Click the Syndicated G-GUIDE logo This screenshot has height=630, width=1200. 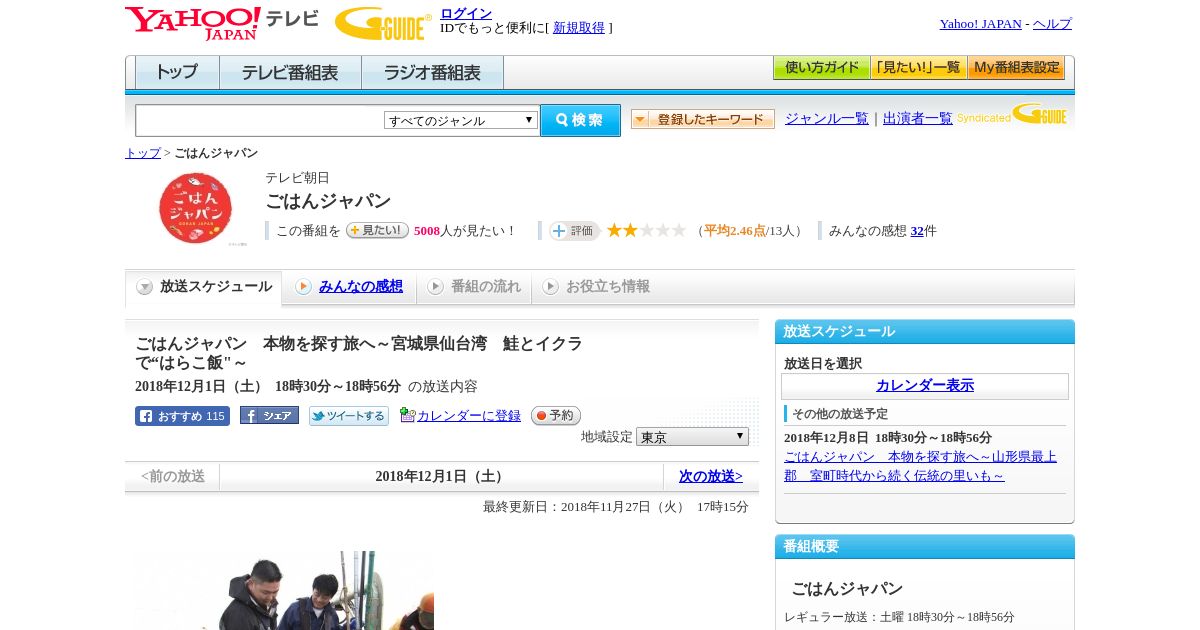click(1011, 115)
